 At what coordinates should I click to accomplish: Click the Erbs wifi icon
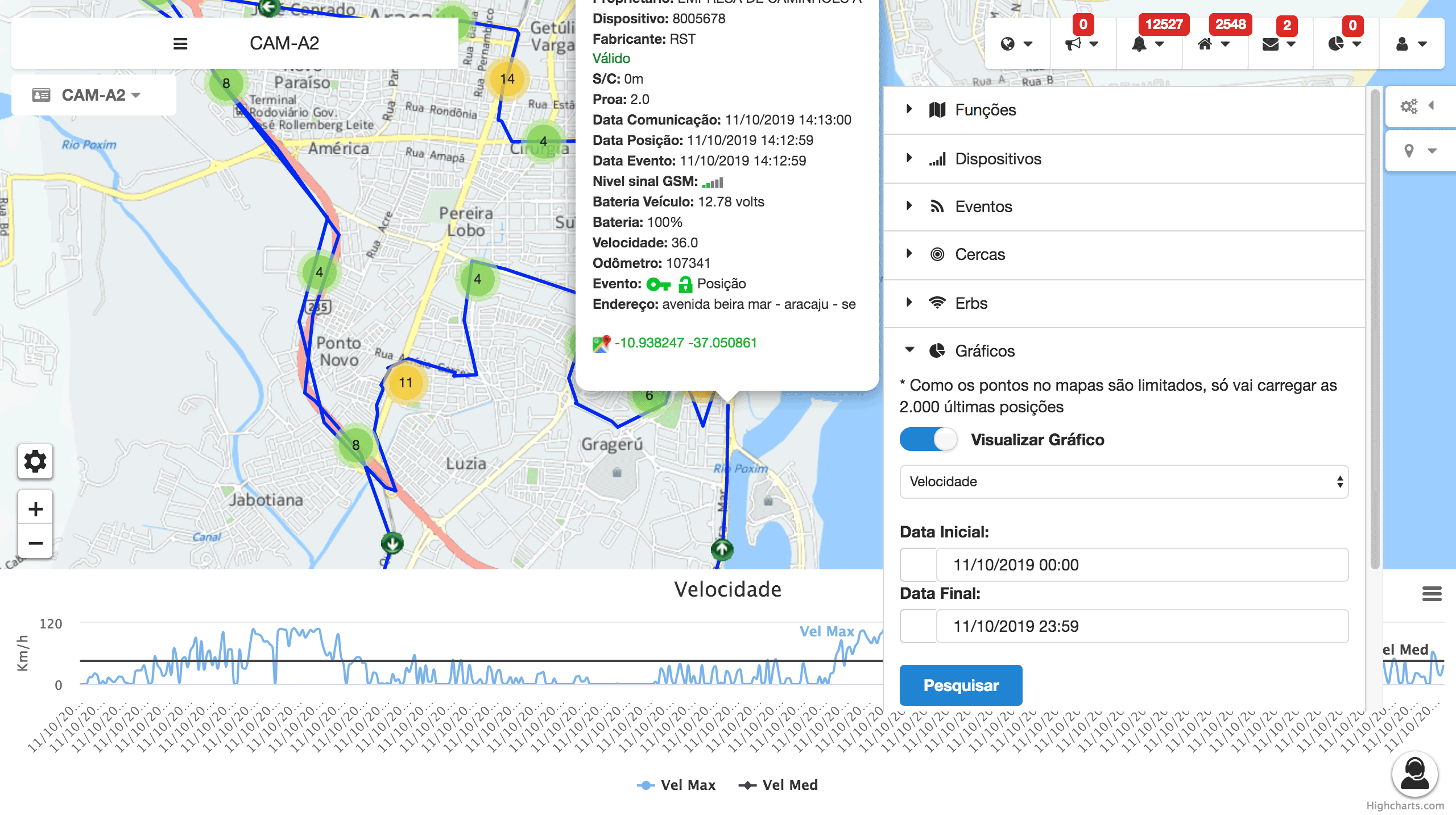coord(937,303)
